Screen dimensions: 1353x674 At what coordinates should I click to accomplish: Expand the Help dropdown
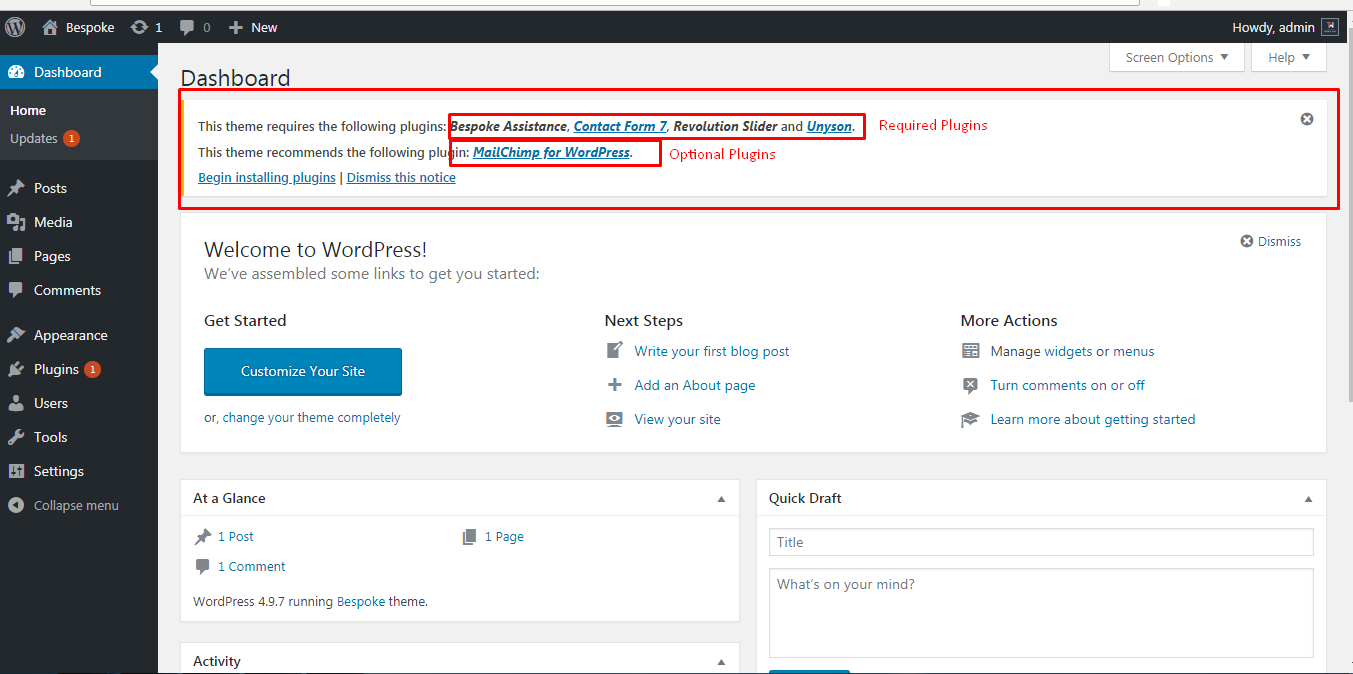[1289, 58]
